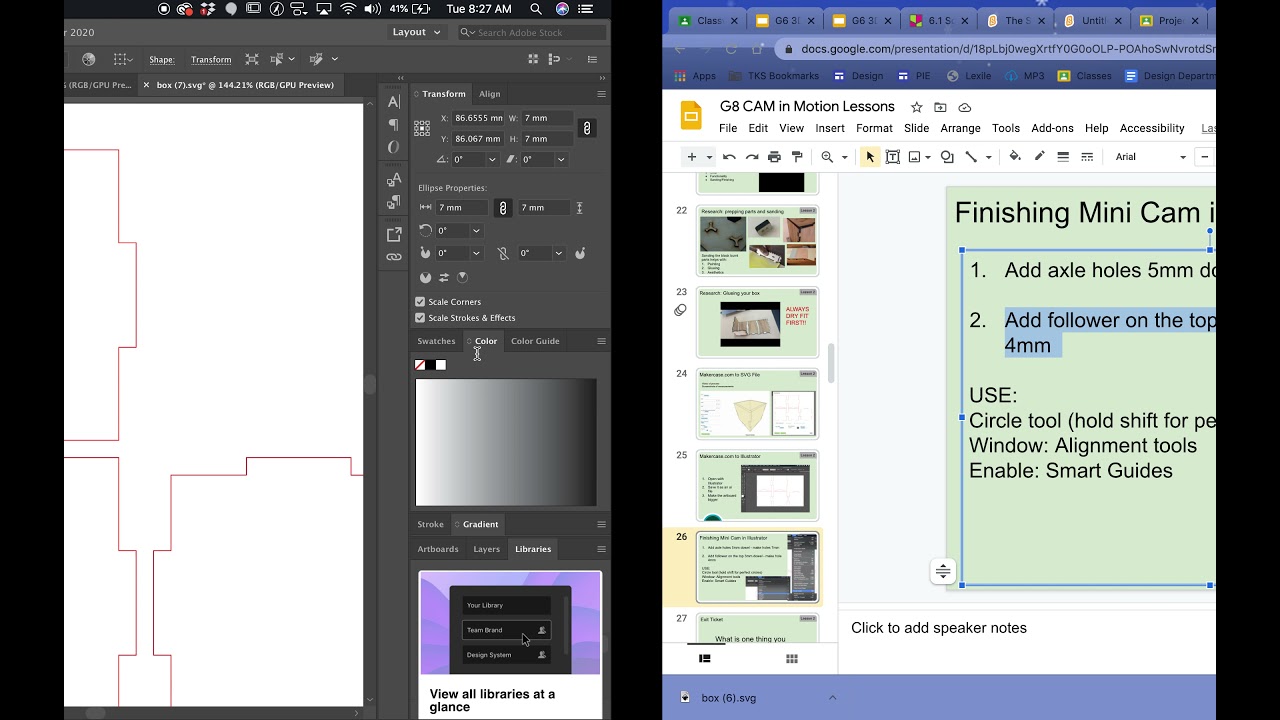The width and height of the screenshot is (1280, 720).
Task: Switch to the Stroke tab
Action: point(430,524)
